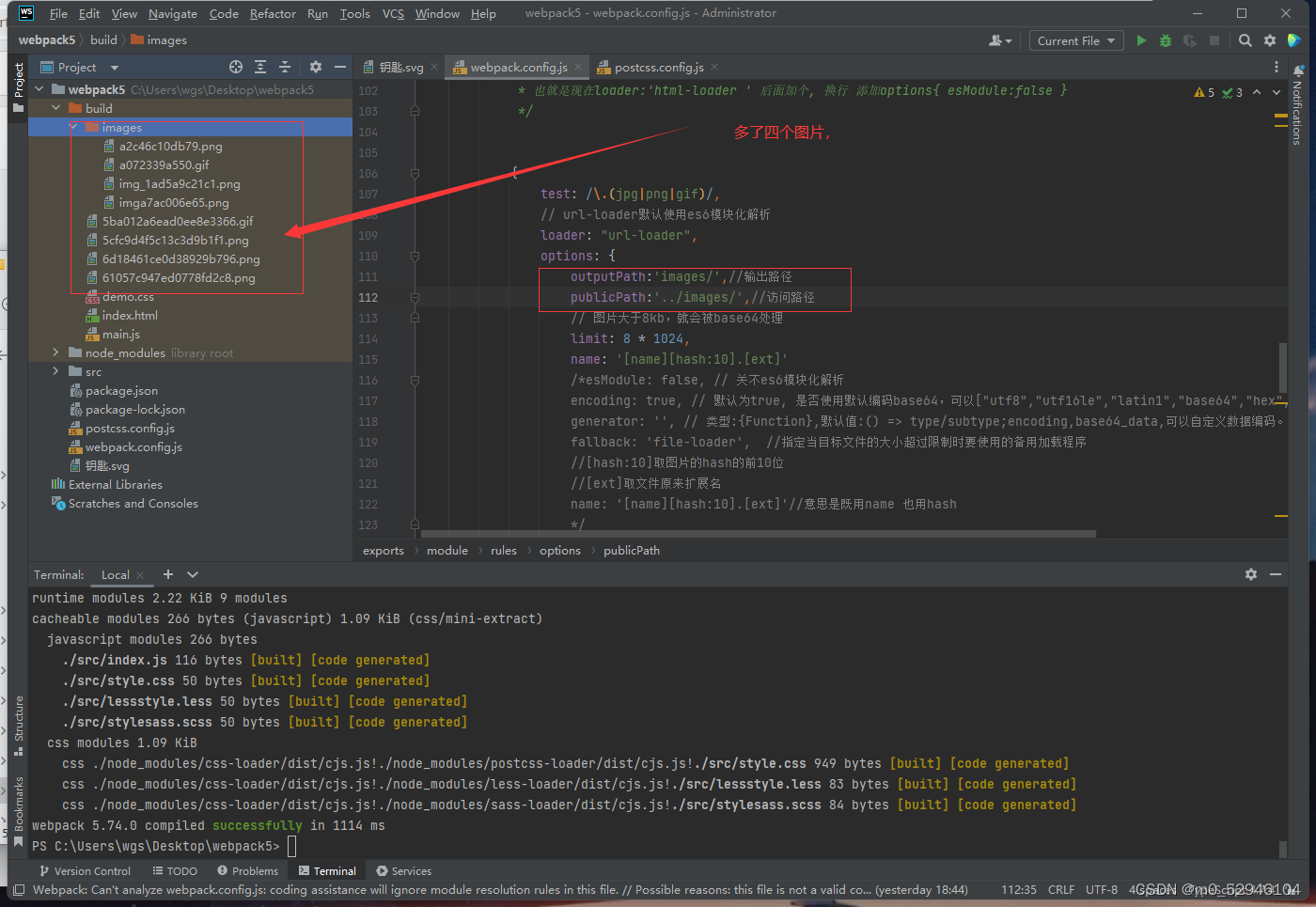Open the VCS menu
The width and height of the screenshot is (1316, 907).
tap(393, 13)
